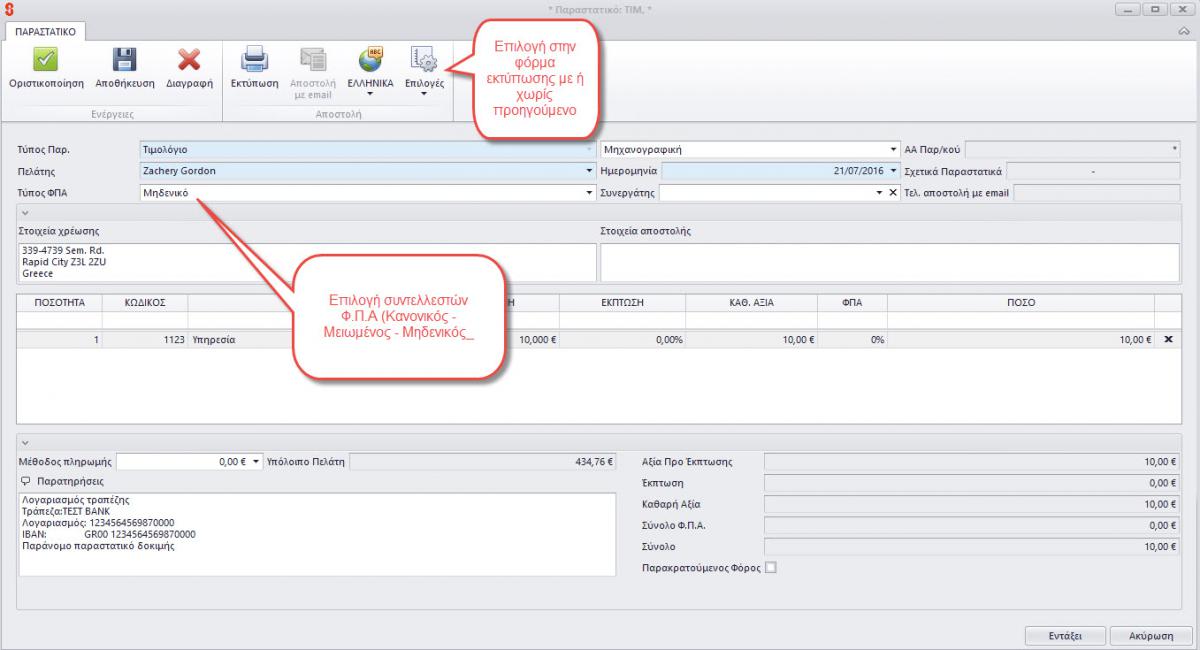
Task: Toggle the Παρακρατούμενος Φόρος checkbox
Action: tap(770, 568)
